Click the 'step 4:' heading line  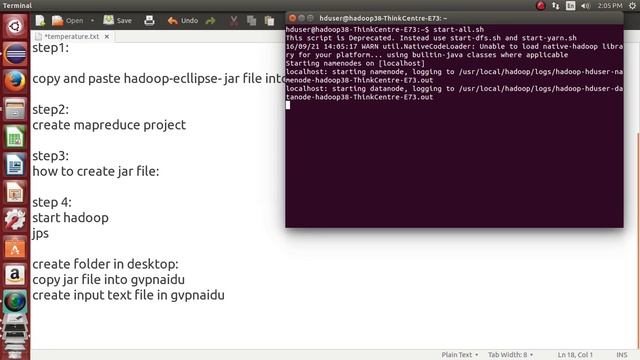pyautogui.click(x=52, y=202)
